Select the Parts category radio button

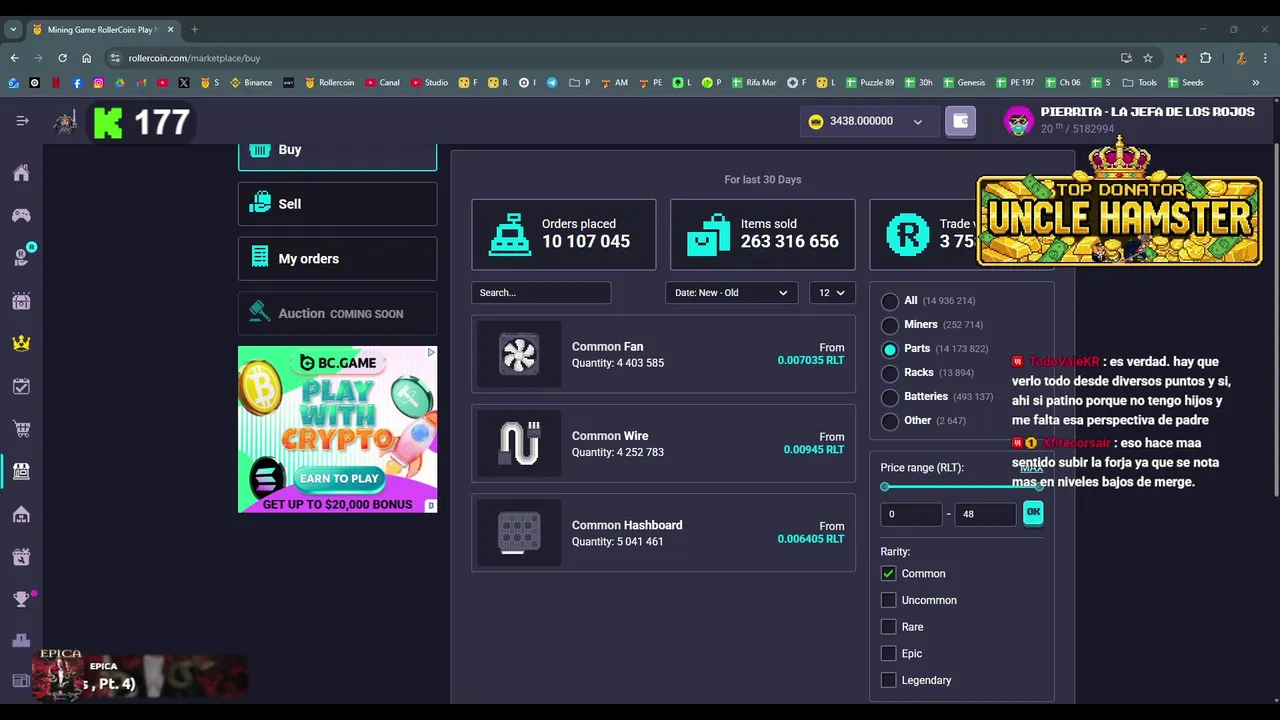pyautogui.click(x=890, y=349)
